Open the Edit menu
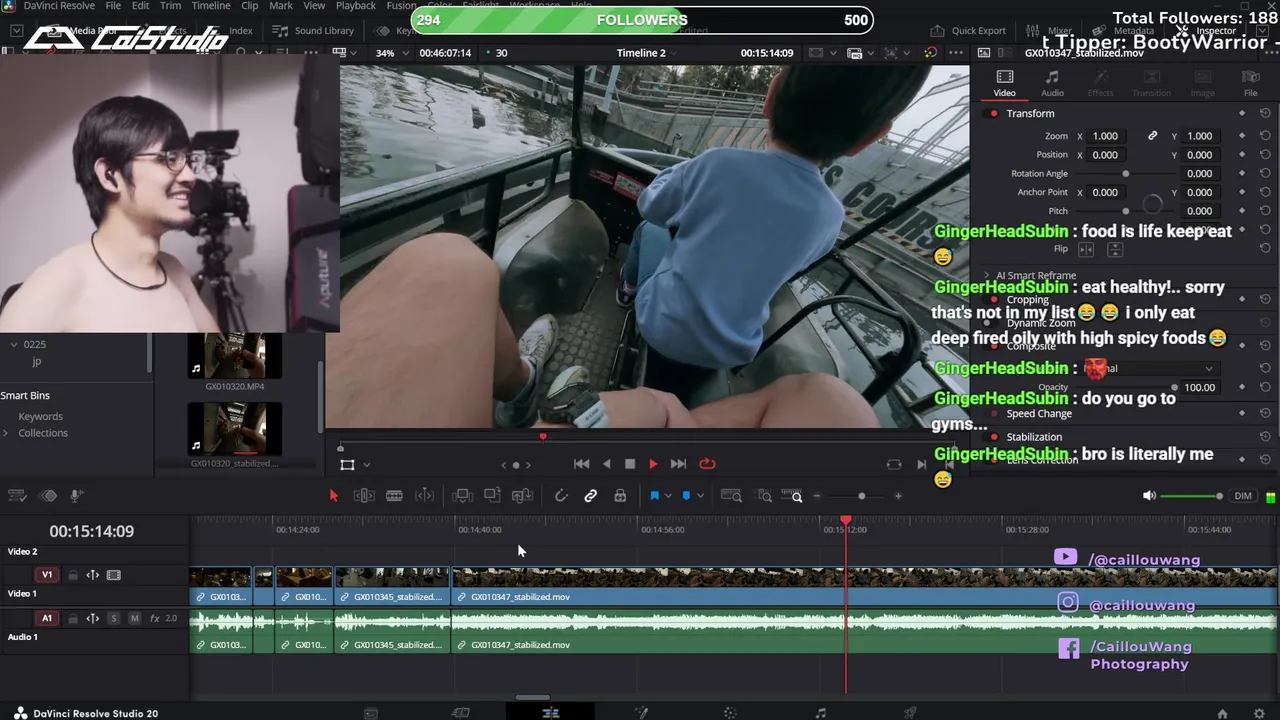 (x=140, y=6)
